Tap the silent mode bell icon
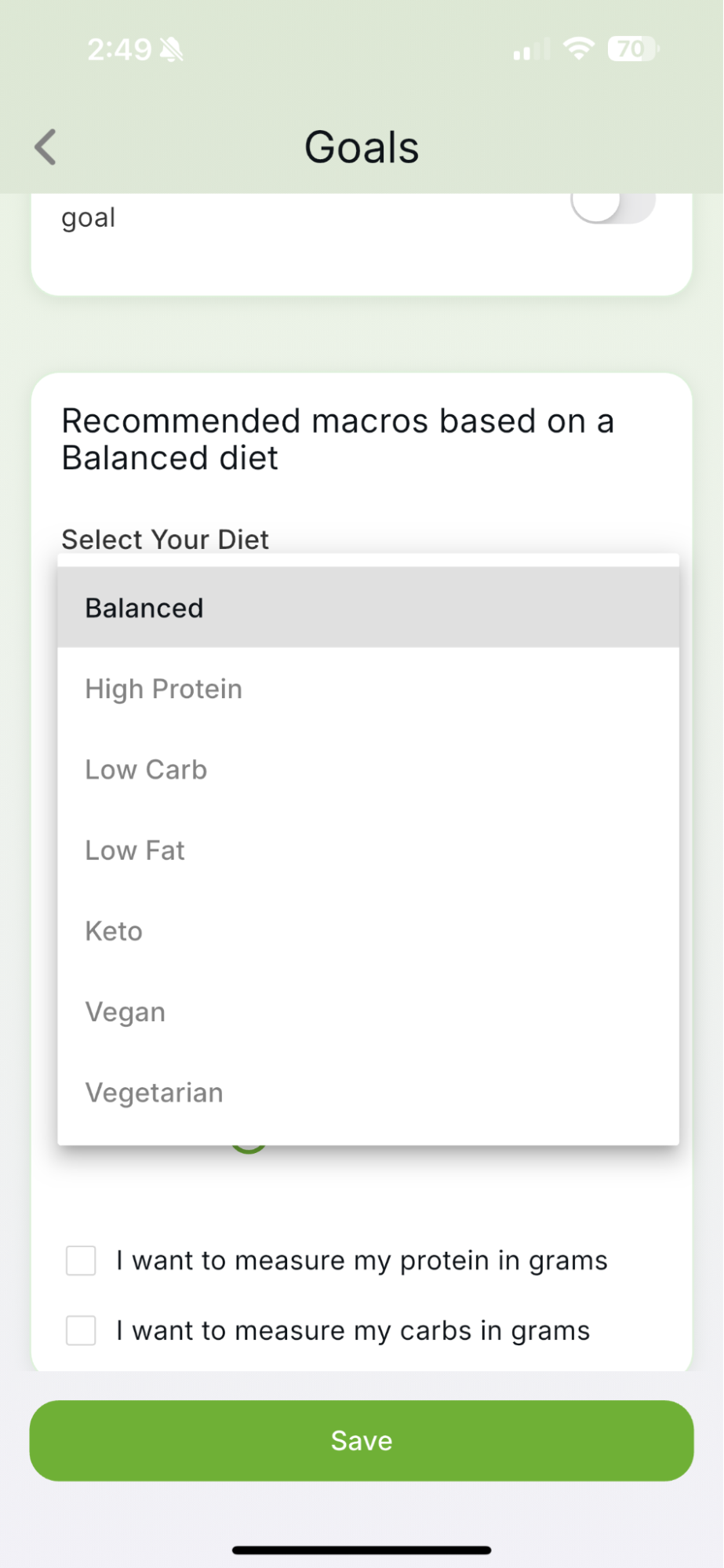 tap(172, 50)
